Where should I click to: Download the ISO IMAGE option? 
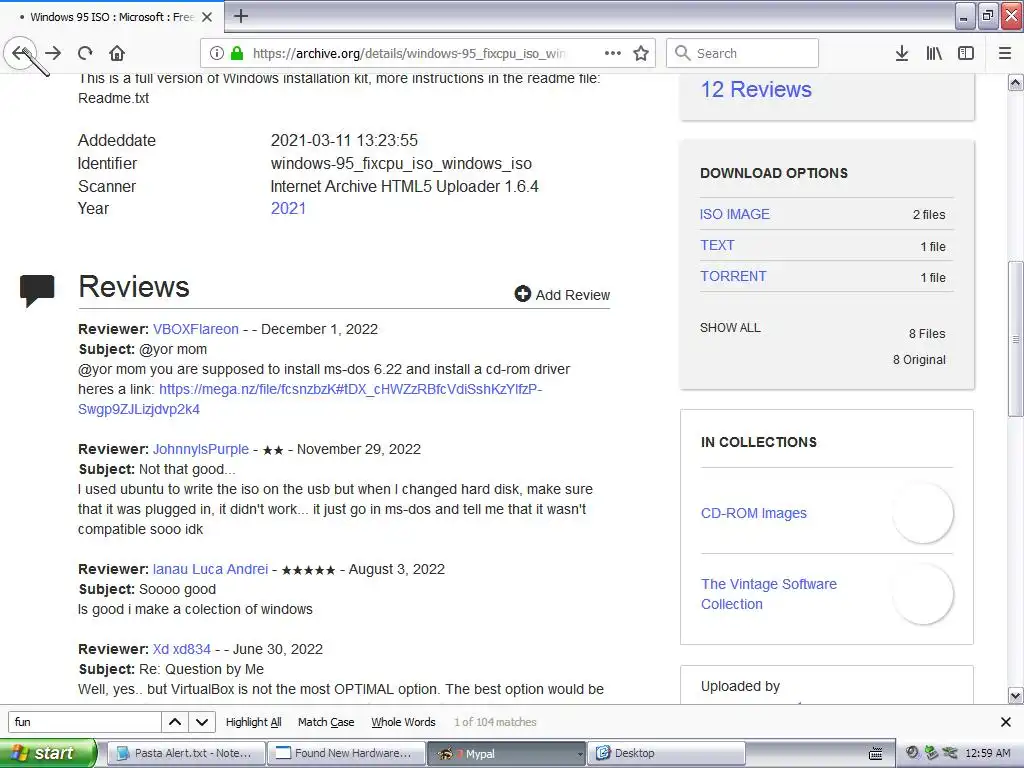[735, 214]
